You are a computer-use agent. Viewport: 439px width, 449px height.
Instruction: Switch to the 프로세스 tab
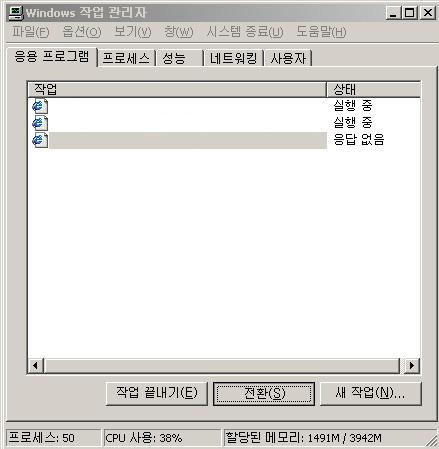pyautogui.click(x=126, y=59)
